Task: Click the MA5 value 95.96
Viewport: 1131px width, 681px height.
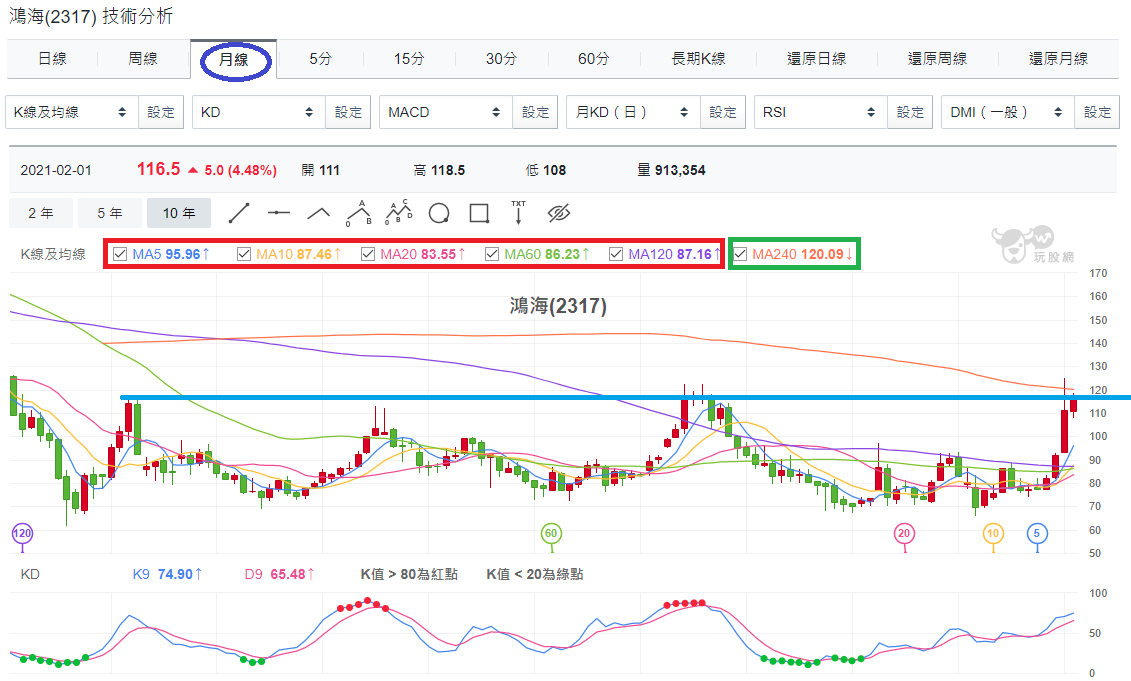Action: tap(182, 254)
